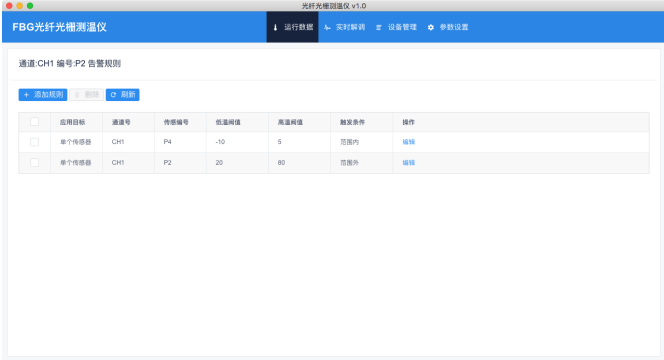The image size is (664, 360).
Task: Click the 添加规则 button
Action: (x=43, y=94)
